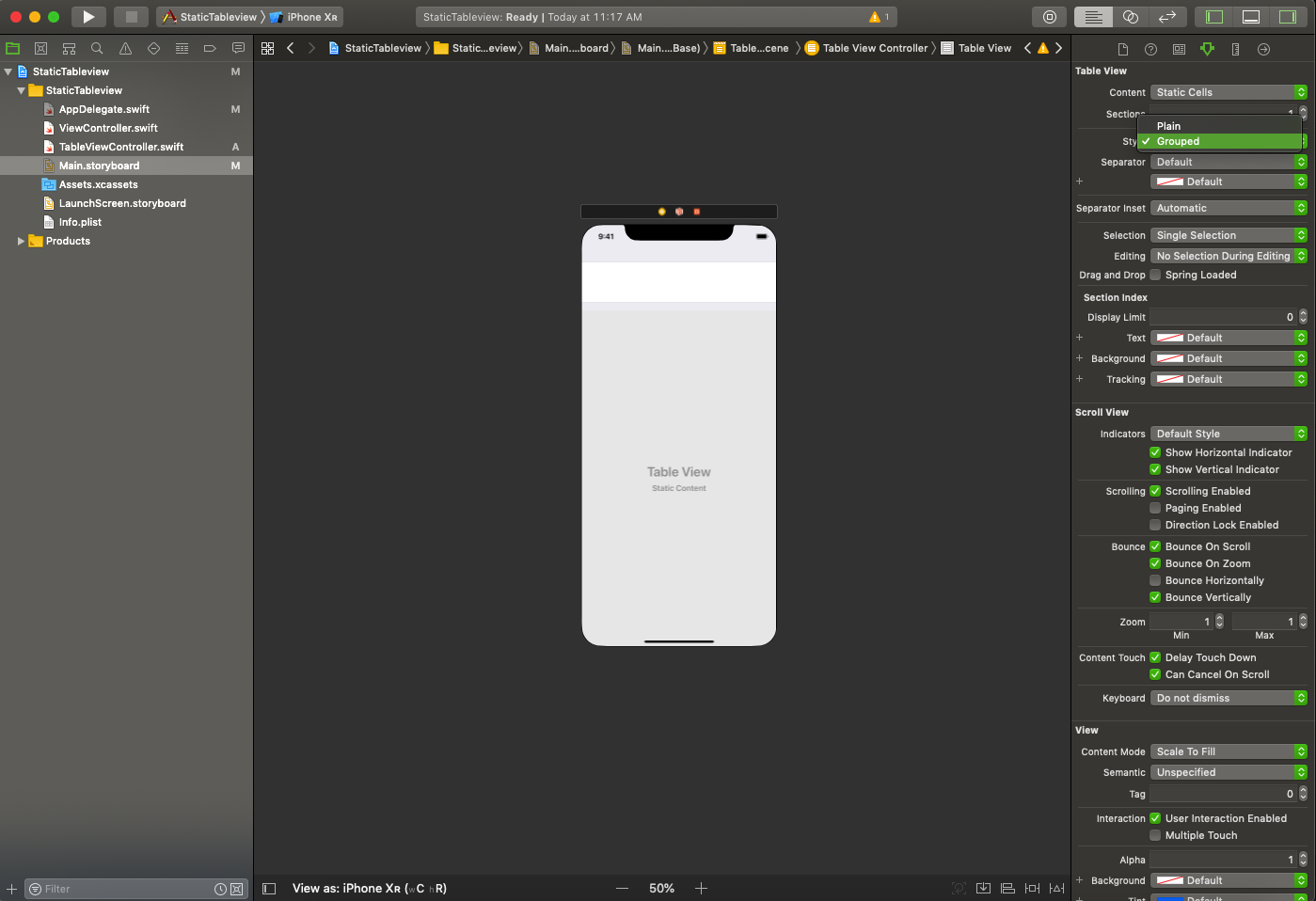This screenshot has width=1316, height=901.
Task: Zoom out the storyboard canvas
Action: [x=622, y=888]
